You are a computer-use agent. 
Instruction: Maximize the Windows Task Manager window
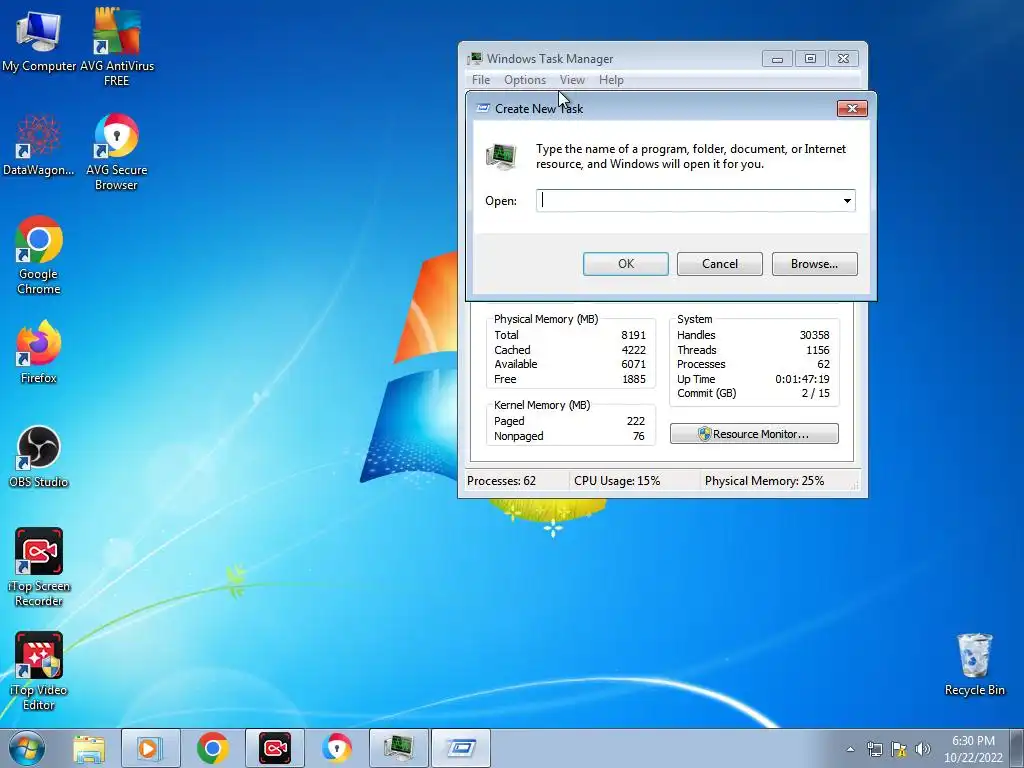[810, 59]
